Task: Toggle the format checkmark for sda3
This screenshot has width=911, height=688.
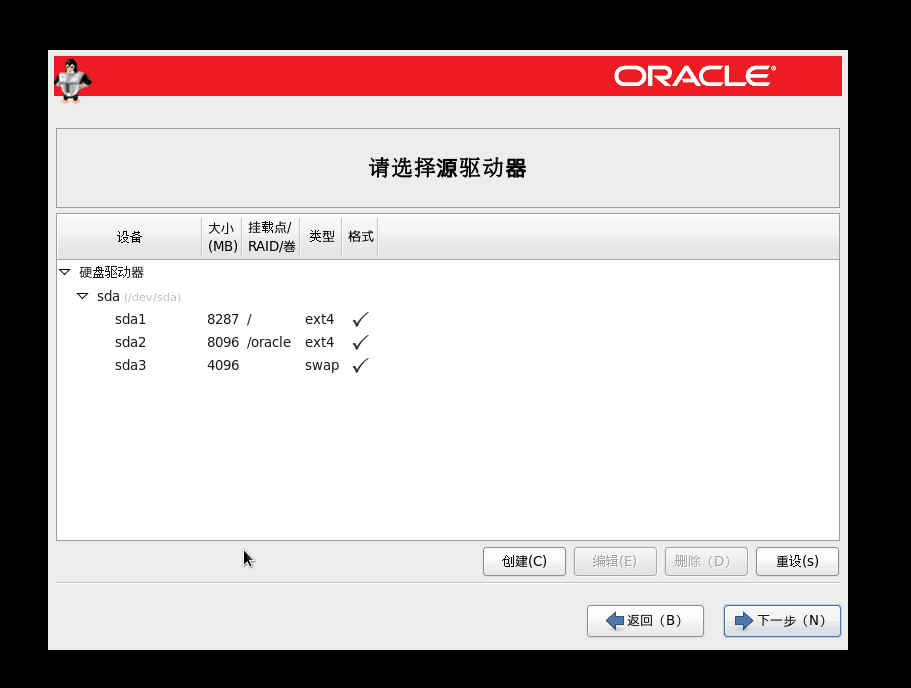Action: pyautogui.click(x=360, y=365)
